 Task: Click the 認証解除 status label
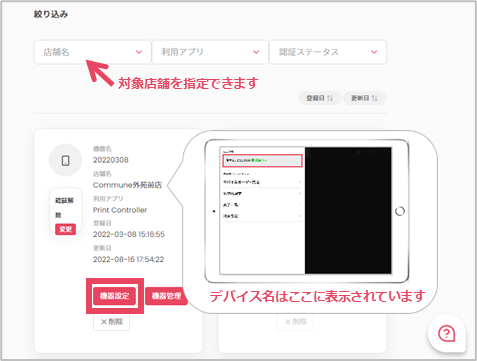click(64, 207)
